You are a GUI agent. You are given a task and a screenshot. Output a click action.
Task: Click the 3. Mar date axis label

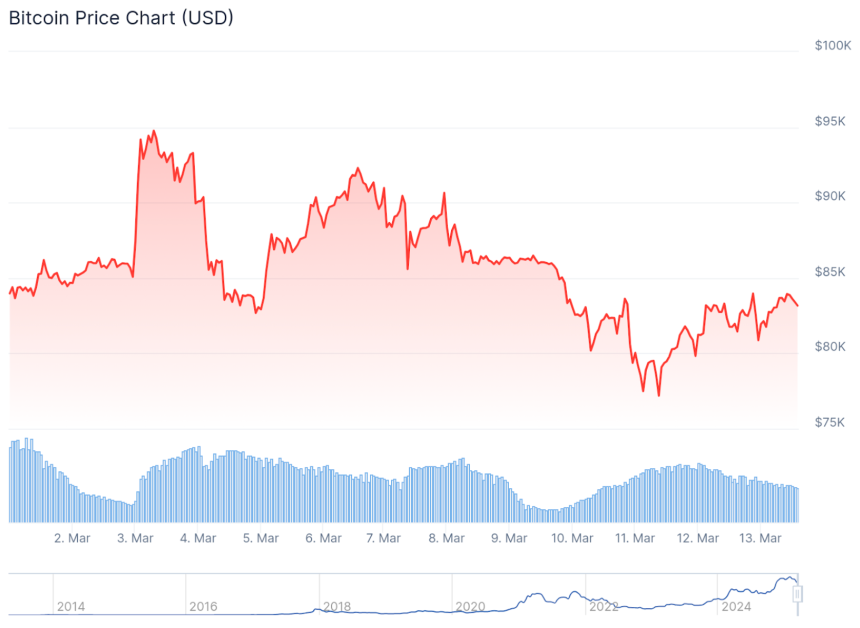(x=135, y=538)
